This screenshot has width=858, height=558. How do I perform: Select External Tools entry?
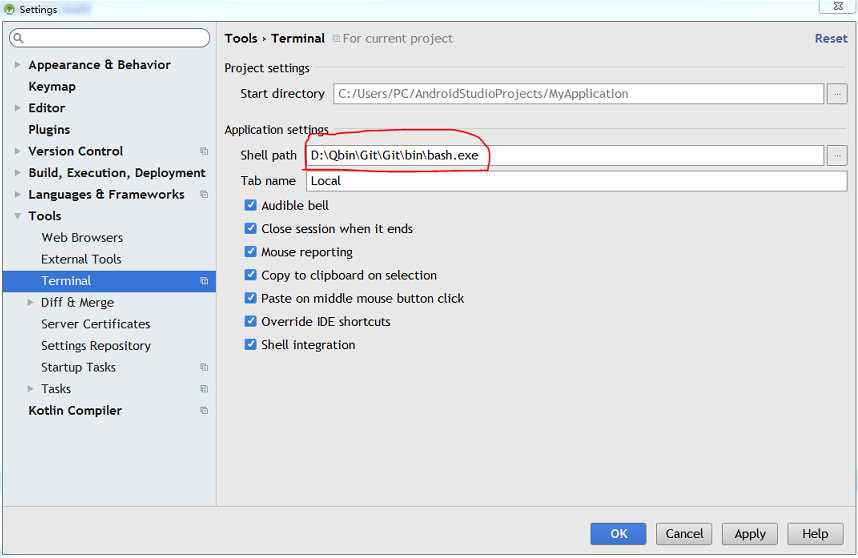tap(81, 259)
